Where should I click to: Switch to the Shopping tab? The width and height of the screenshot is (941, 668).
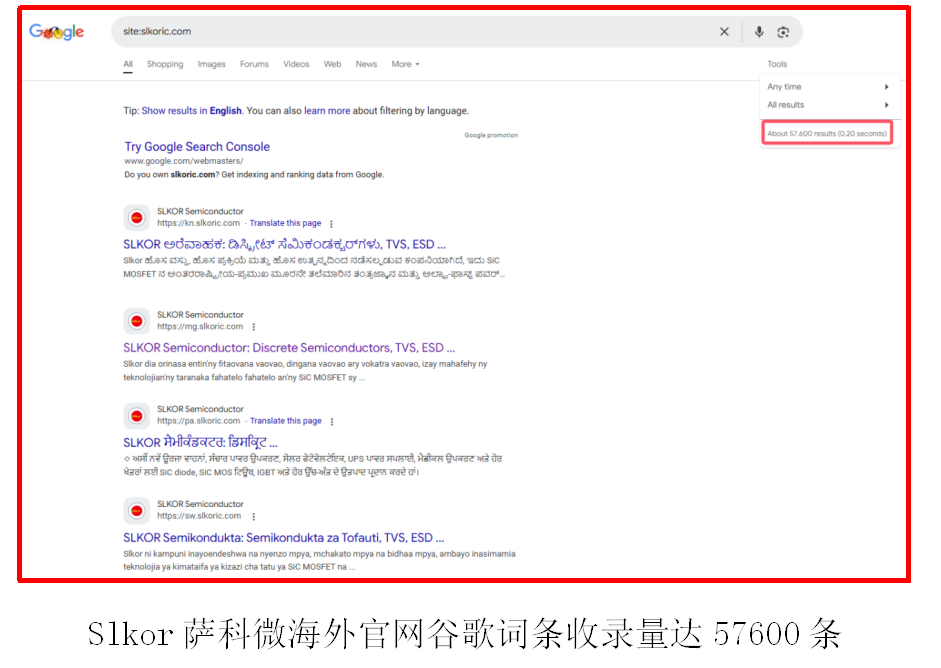point(165,64)
